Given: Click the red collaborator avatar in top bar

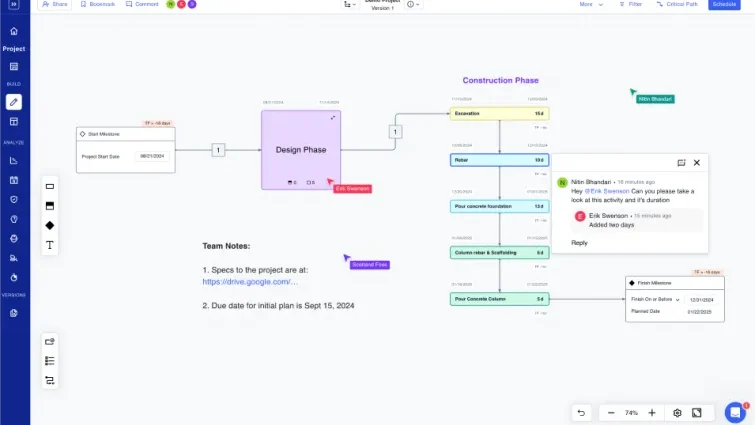Looking at the screenshot, I should click(181, 4).
